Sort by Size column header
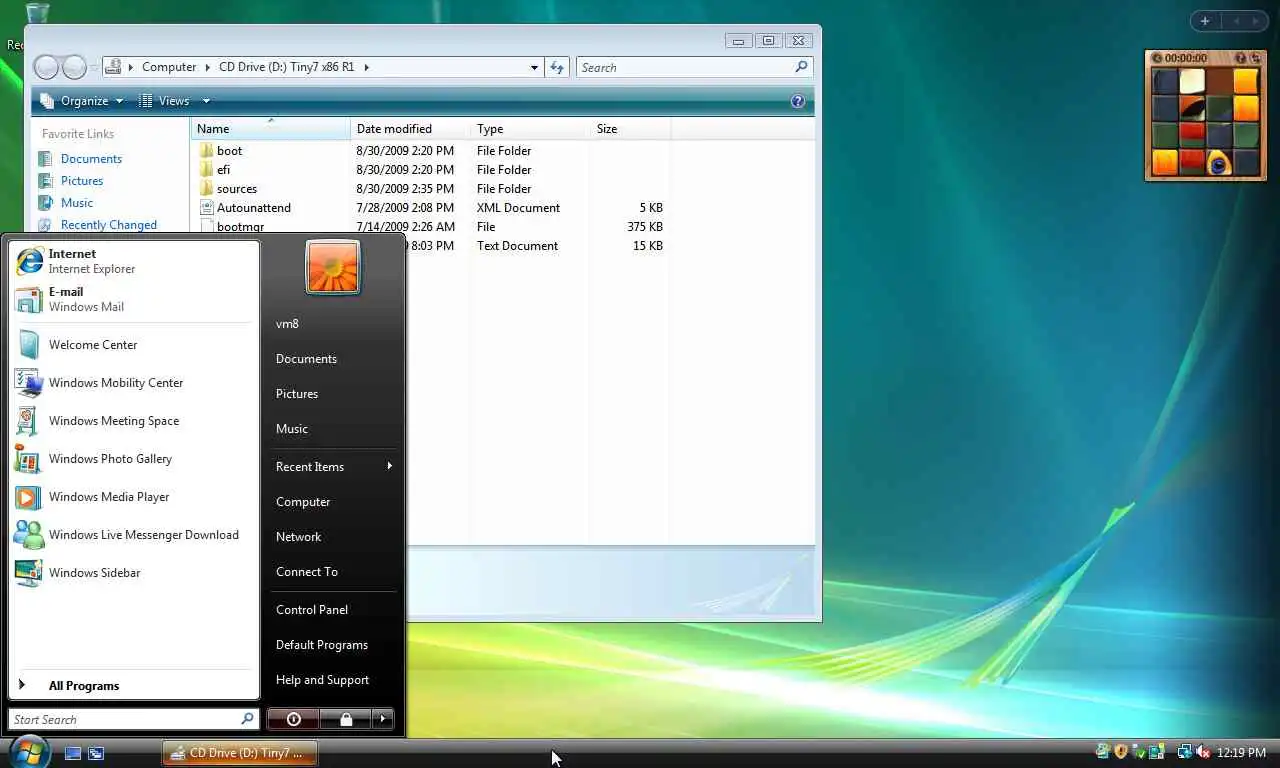This screenshot has height=768, width=1280. 630,129
